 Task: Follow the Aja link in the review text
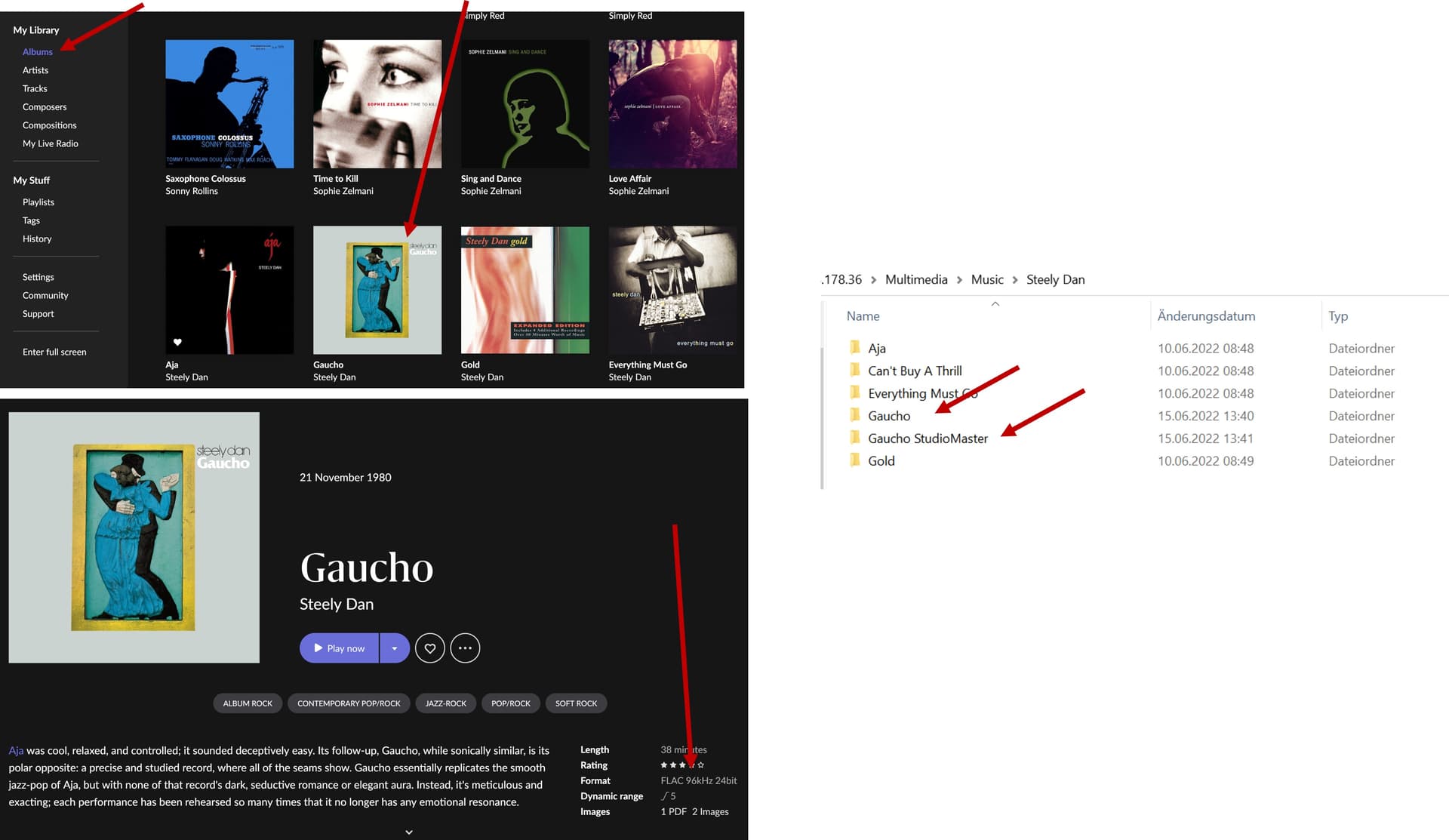16,751
